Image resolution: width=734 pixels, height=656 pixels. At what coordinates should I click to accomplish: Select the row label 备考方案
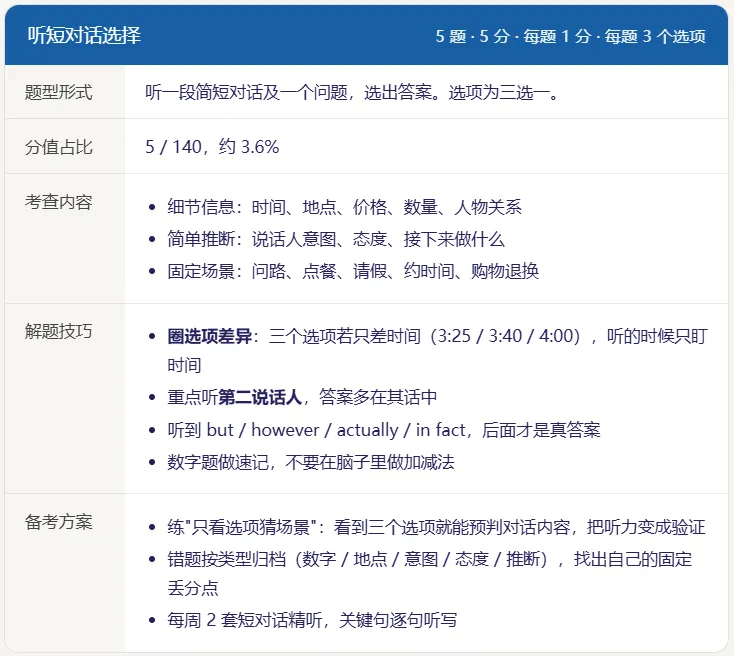point(59,522)
